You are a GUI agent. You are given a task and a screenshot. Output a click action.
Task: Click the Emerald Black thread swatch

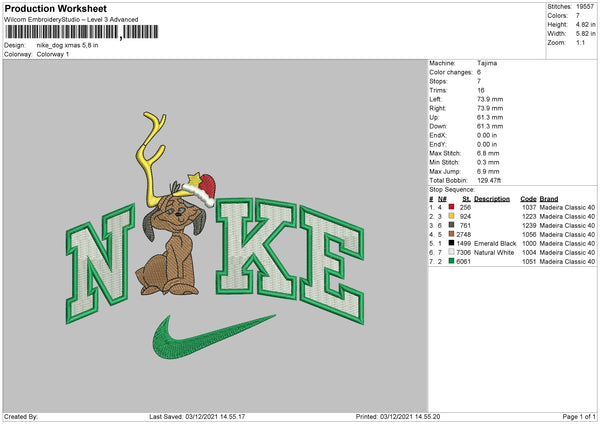pos(452,243)
